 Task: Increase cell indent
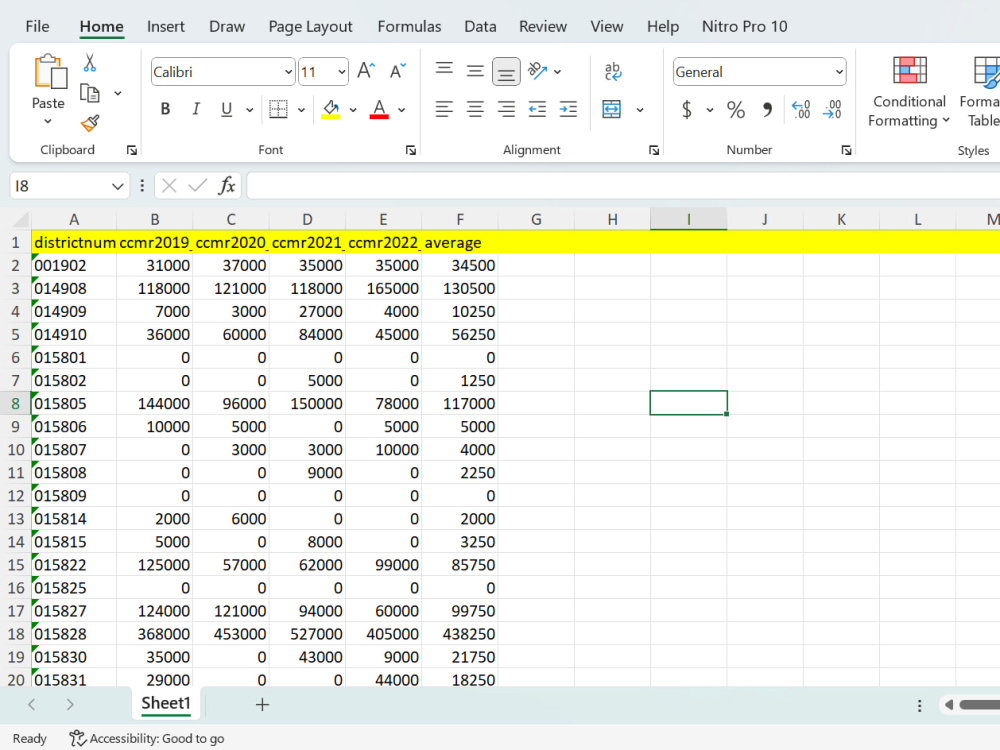(568, 109)
